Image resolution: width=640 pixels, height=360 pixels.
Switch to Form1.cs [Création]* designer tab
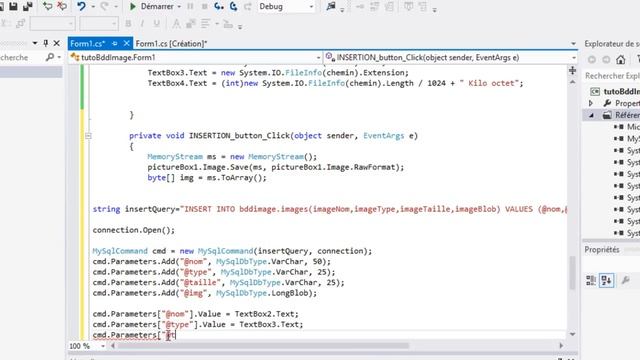171,43
